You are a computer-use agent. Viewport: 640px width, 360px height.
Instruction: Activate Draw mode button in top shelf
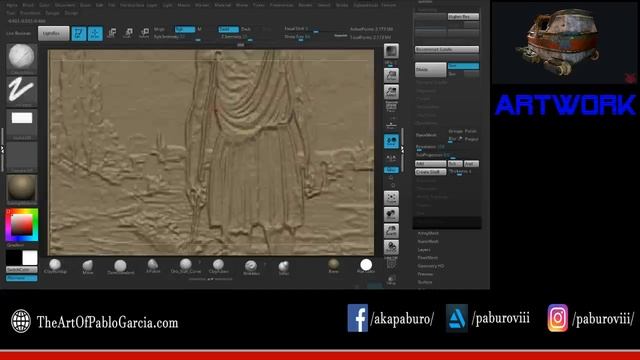pyautogui.click(x=95, y=33)
